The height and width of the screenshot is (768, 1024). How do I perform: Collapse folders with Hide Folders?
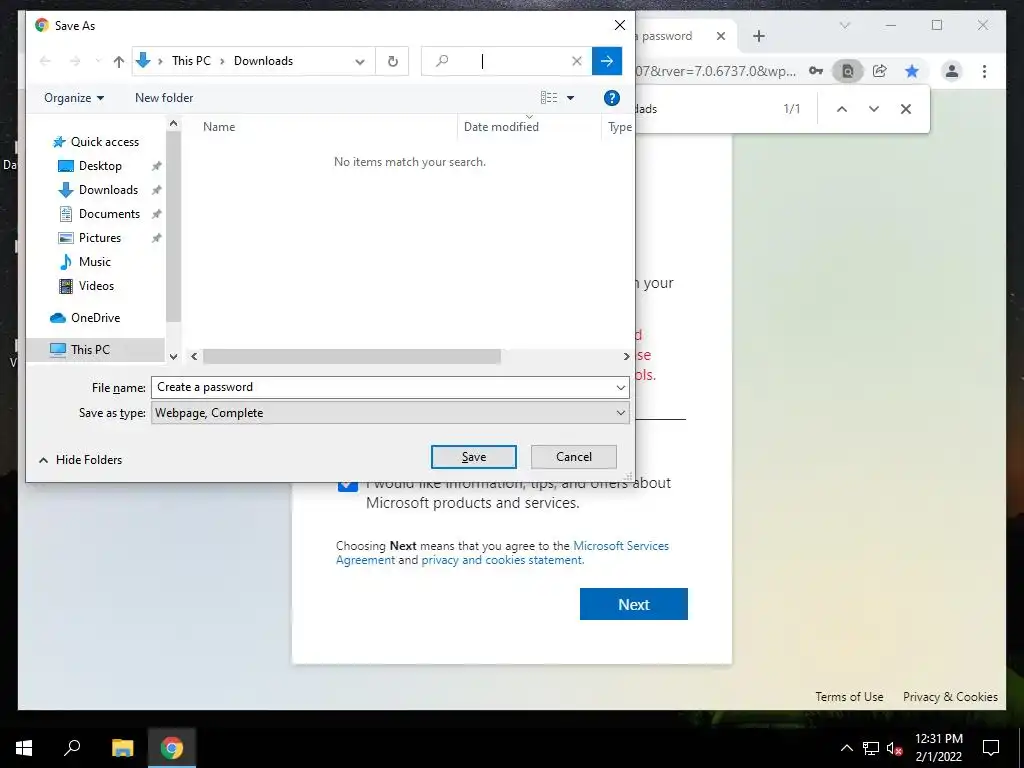click(80, 460)
